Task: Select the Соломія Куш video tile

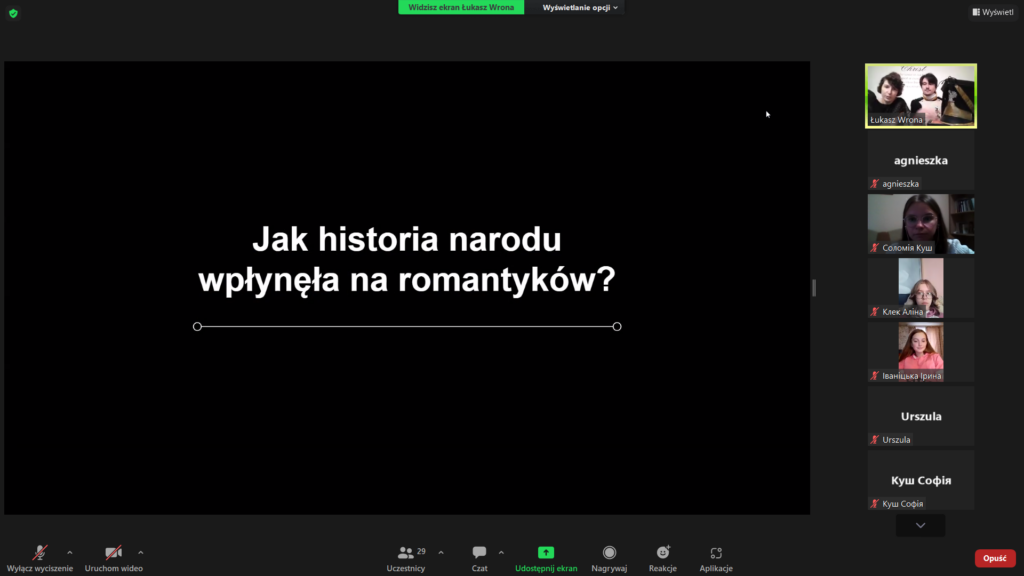Action: coord(920,224)
